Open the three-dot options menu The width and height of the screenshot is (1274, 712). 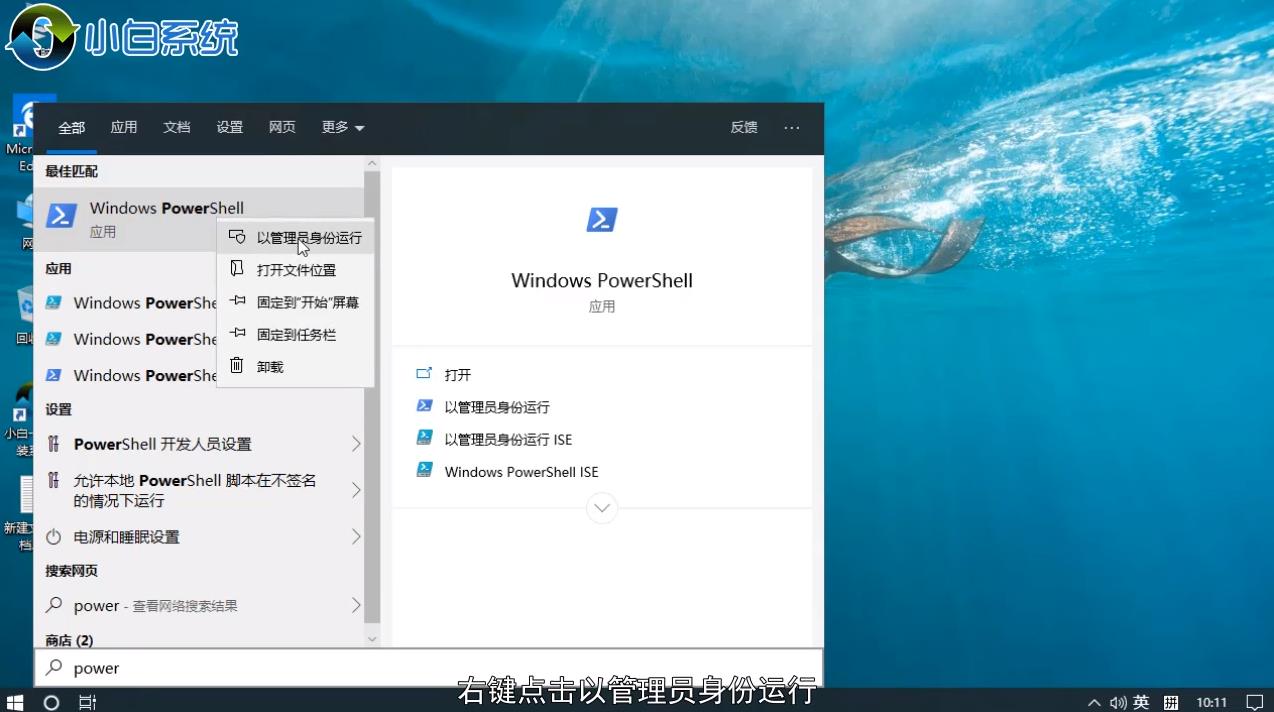click(x=792, y=127)
